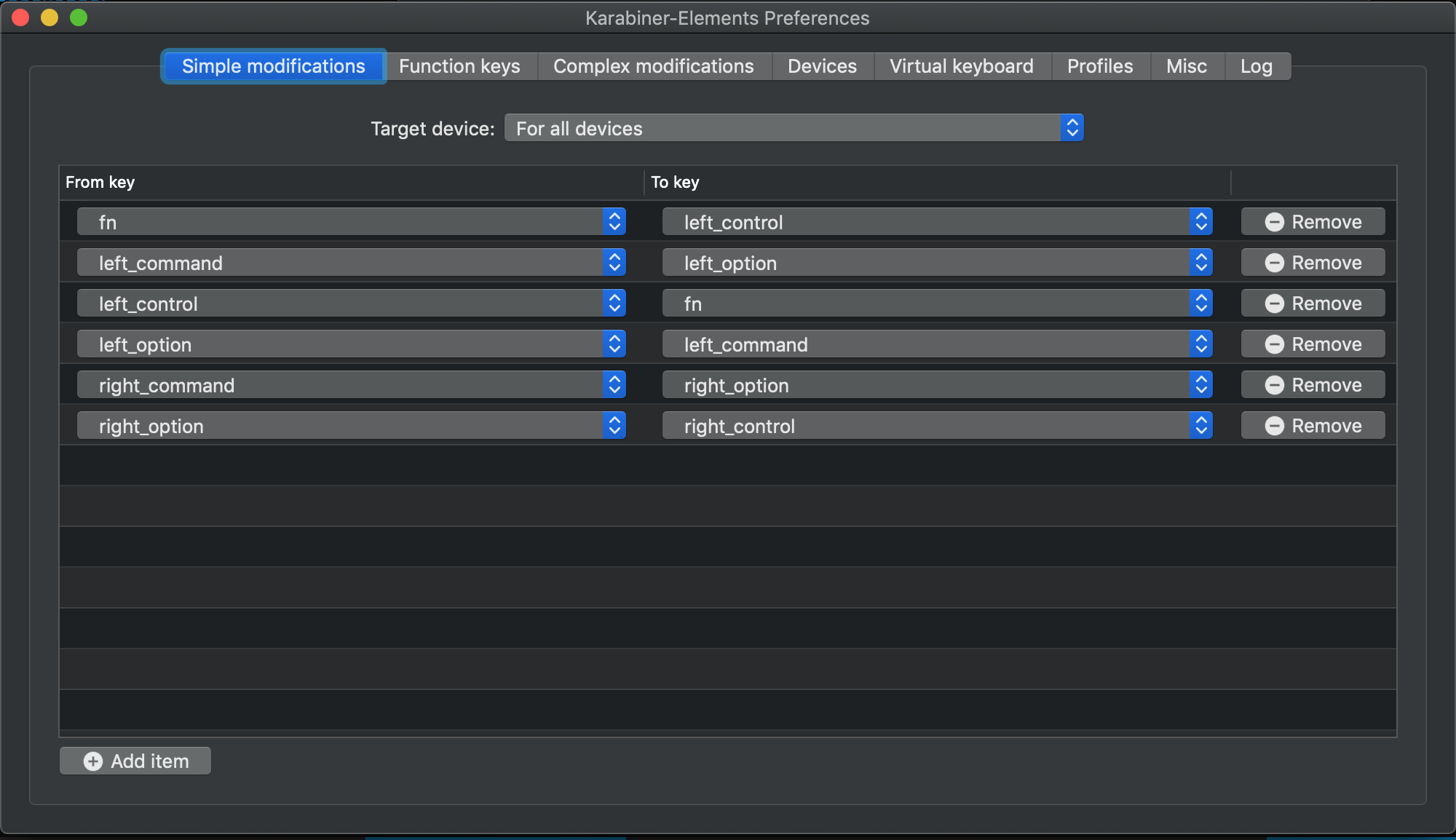1456x840 pixels.
Task: Open the To key dropdown showing left_control
Action: pyautogui.click(x=938, y=222)
